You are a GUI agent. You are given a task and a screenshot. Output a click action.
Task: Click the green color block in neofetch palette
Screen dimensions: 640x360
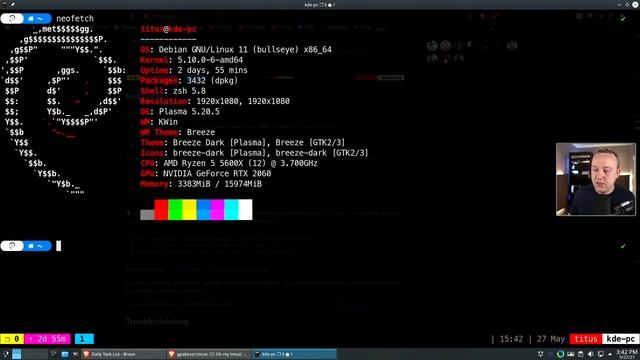(175, 209)
